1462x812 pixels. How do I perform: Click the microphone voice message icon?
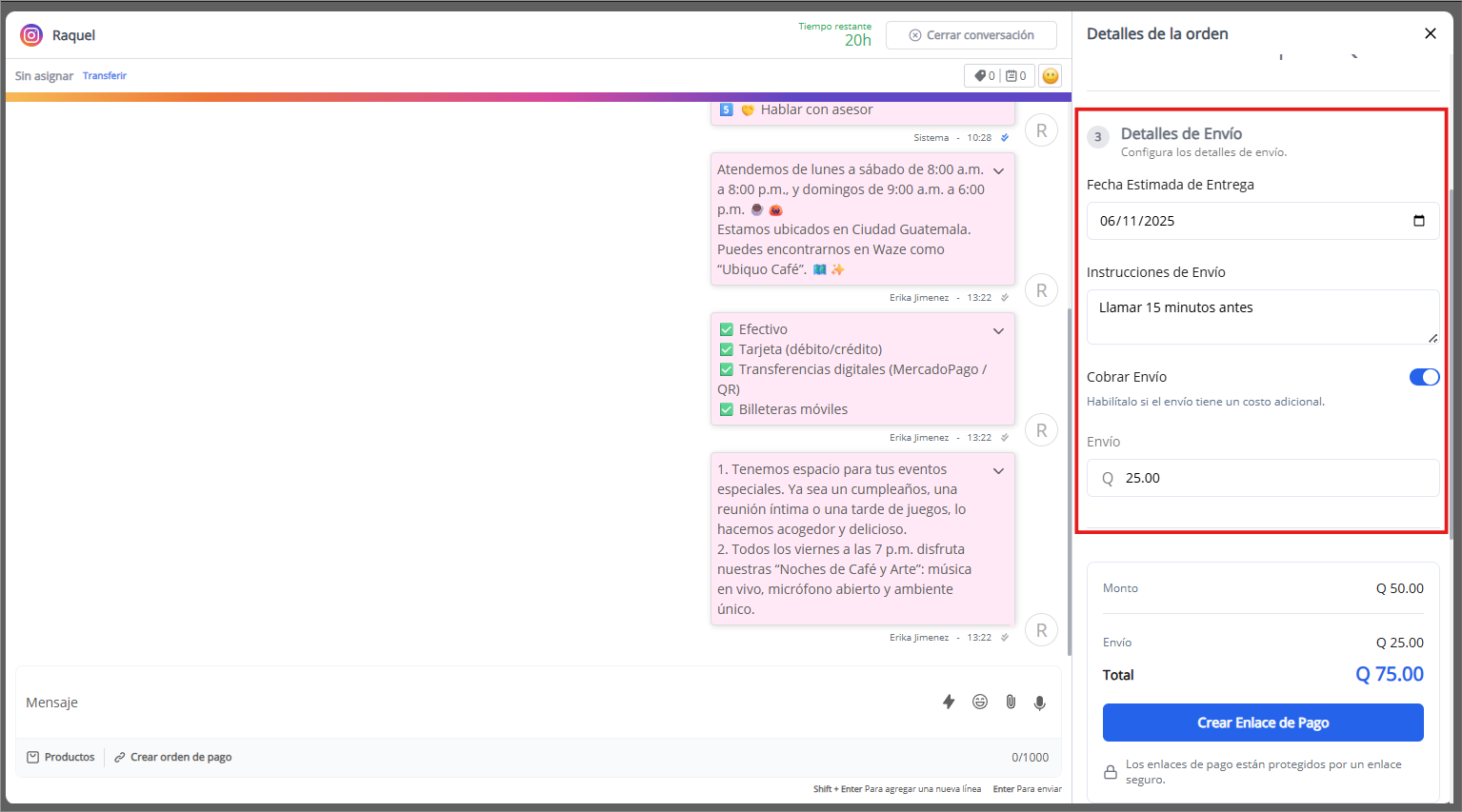[x=1040, y=703]
